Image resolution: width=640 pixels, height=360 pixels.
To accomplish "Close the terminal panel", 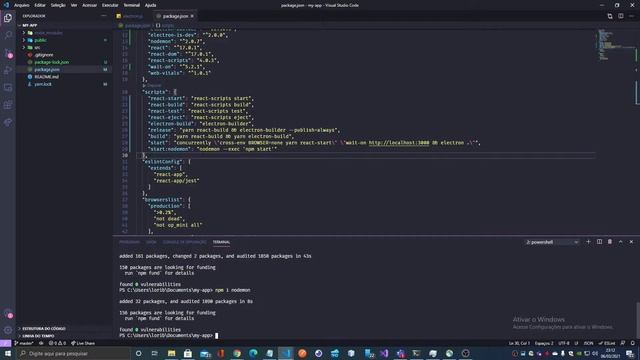I will [631, 242].
